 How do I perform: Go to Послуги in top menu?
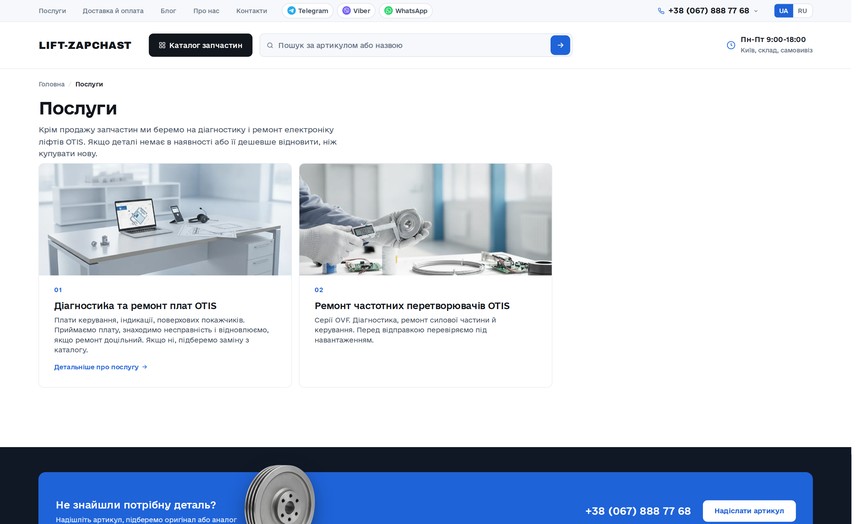pyautogui.click(x=52, y=11)
